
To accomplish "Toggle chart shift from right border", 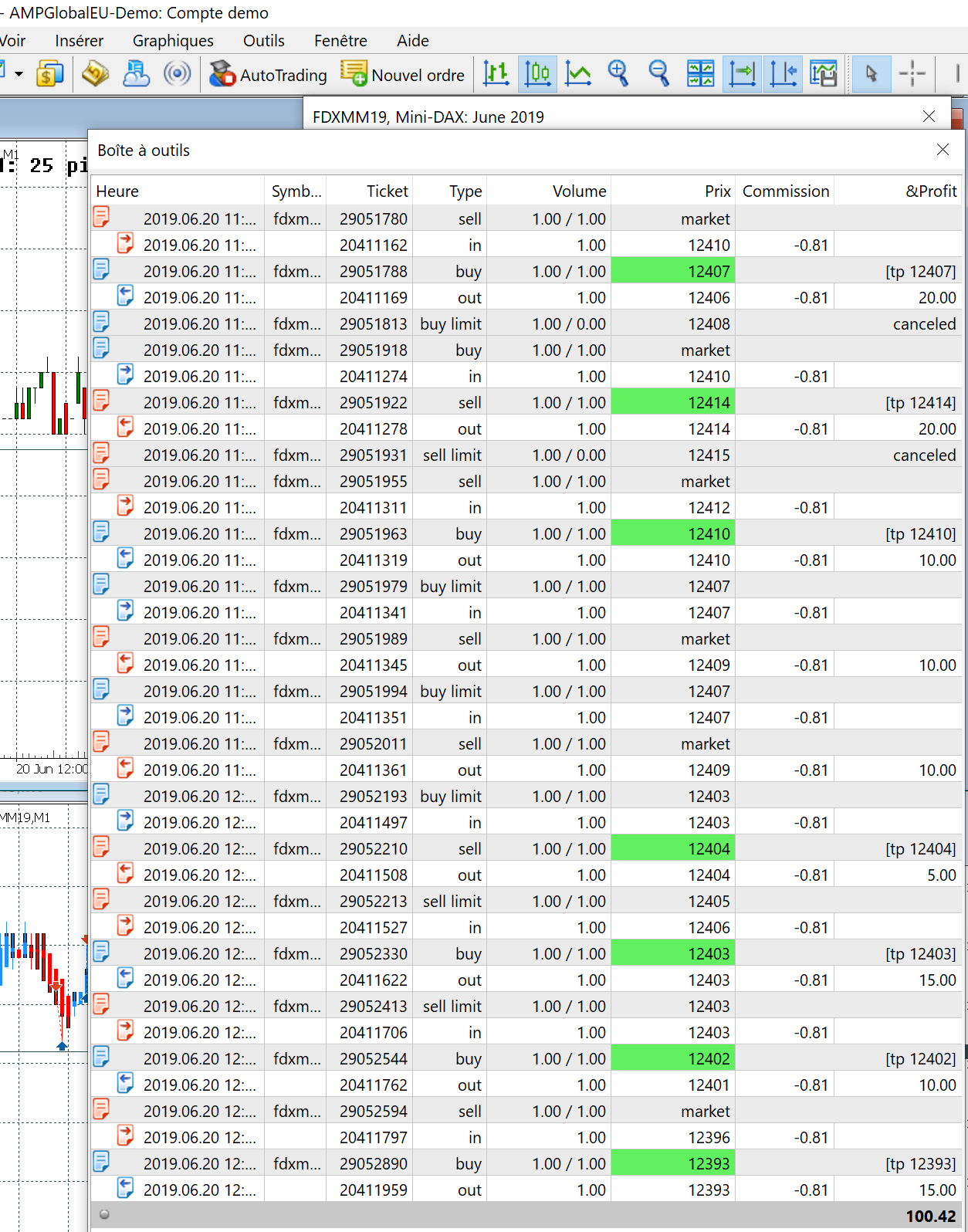I will (x=783, y=74).
